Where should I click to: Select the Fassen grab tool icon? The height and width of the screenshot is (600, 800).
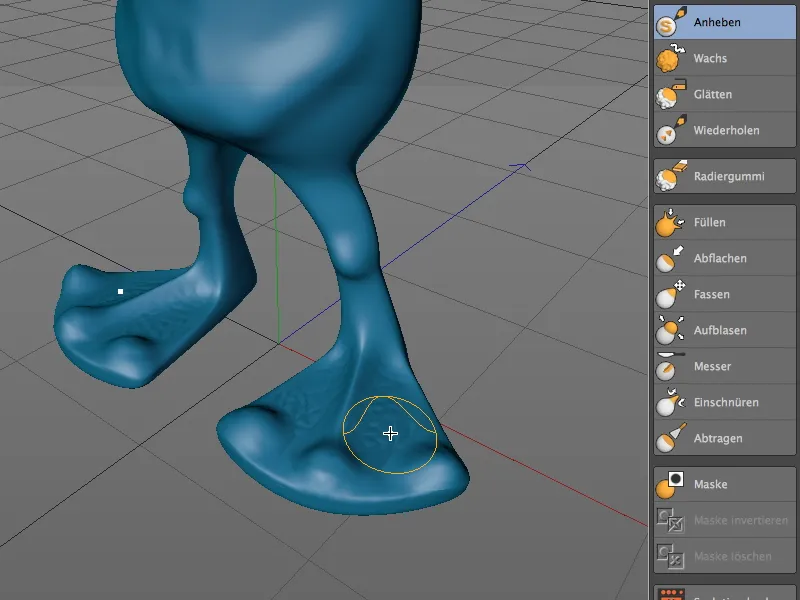(x=670, y=294)
